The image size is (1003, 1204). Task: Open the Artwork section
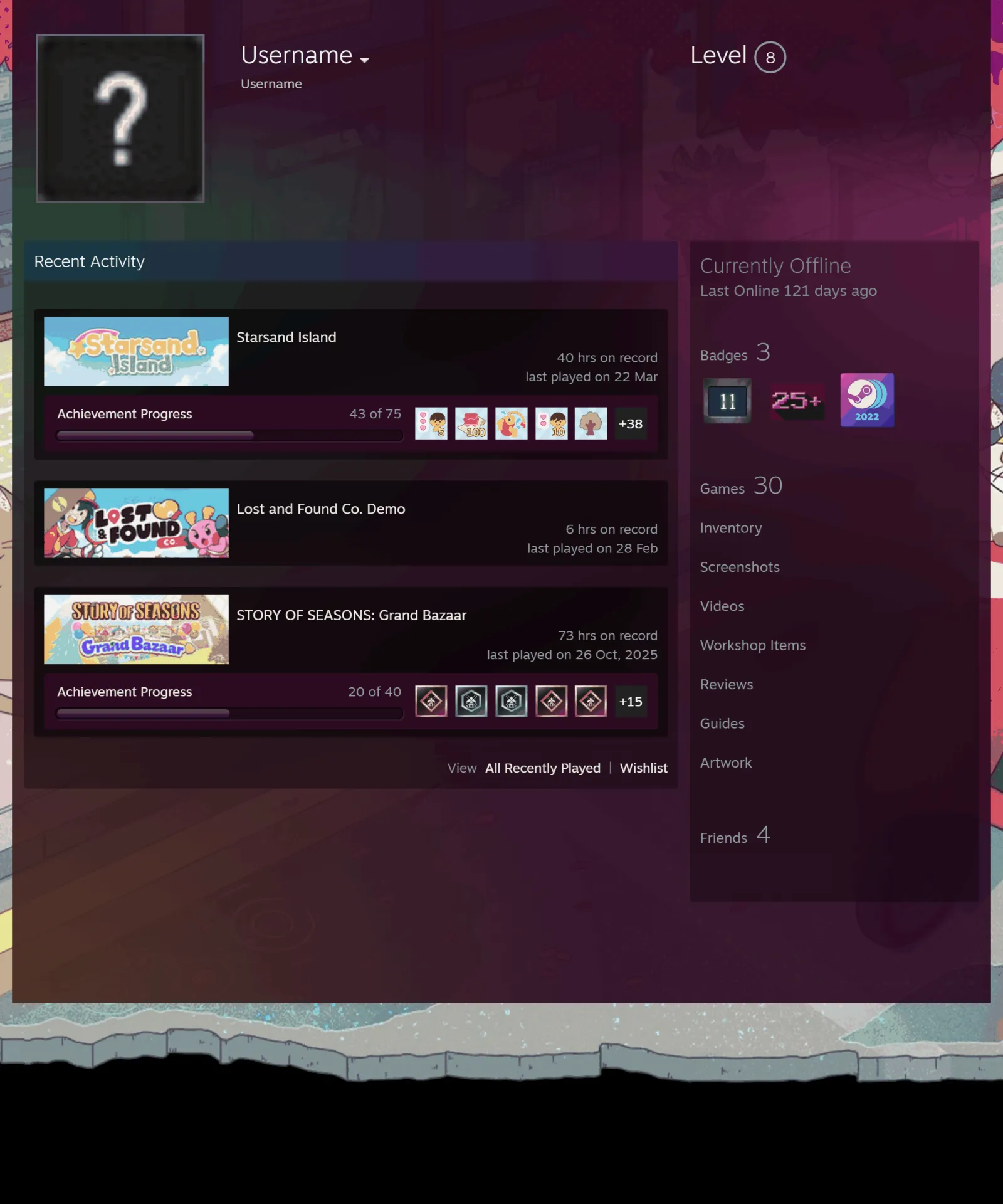point(726,763)
